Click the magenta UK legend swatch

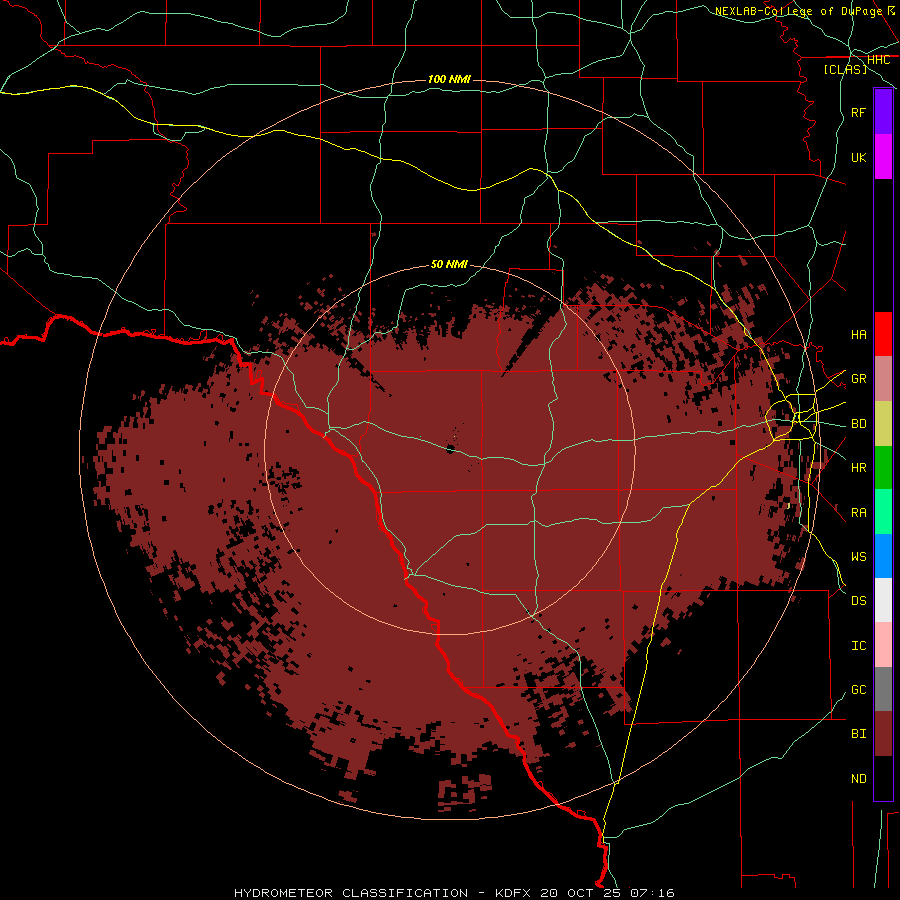tap(883, 157)
